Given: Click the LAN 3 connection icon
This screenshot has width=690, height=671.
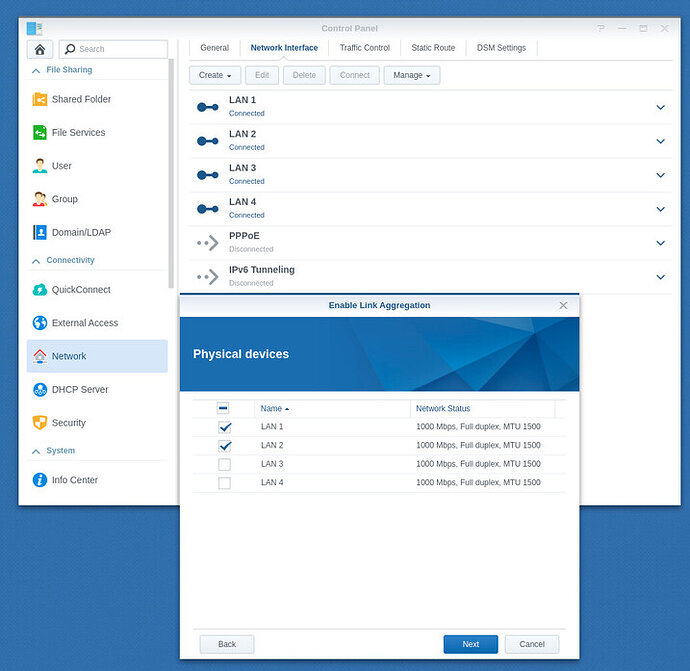Looking at the screenshot, I should coord(207,175).
